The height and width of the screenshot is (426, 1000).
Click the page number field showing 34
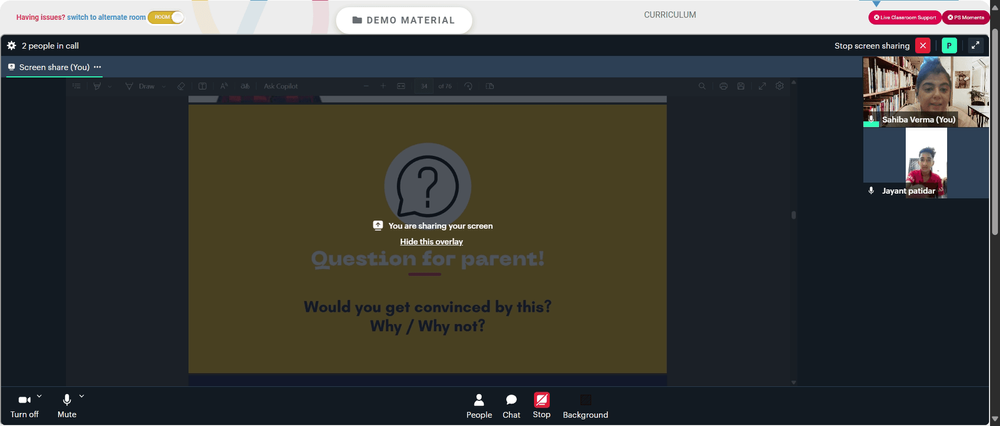click(x=424, y=86)
